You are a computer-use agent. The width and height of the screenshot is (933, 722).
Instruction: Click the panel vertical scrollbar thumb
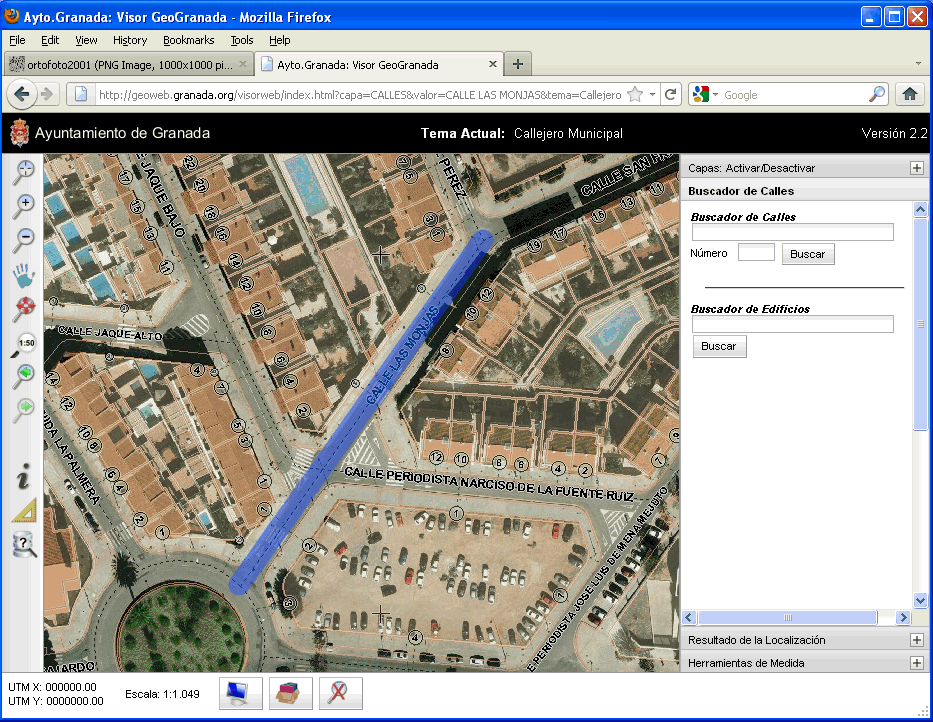pos(920,323)
